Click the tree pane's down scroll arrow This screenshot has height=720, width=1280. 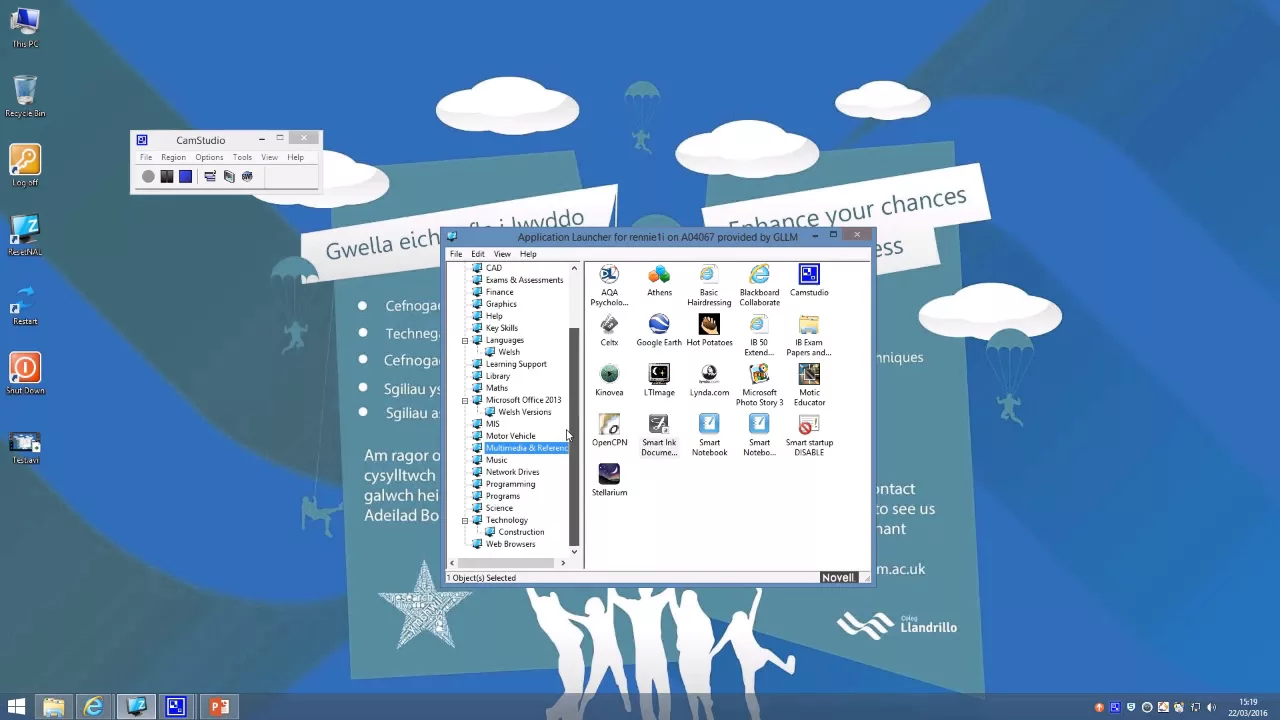click(x=574, y=551)
